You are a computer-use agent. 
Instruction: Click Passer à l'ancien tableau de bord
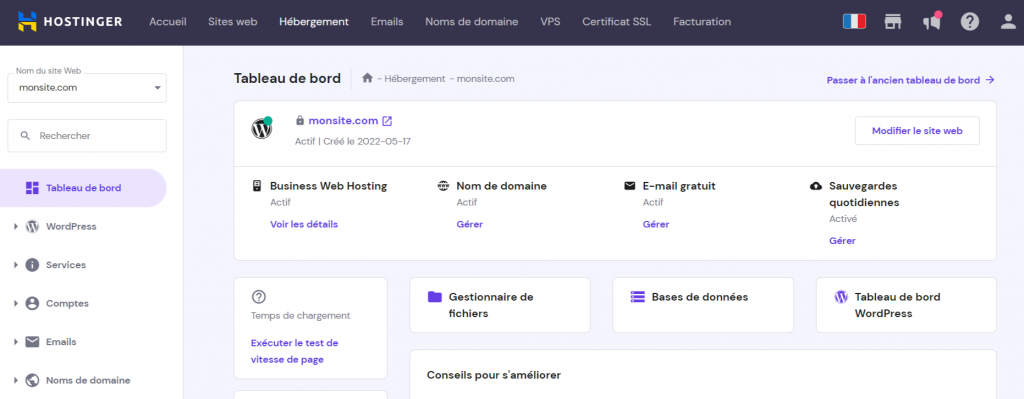point(910,80)
